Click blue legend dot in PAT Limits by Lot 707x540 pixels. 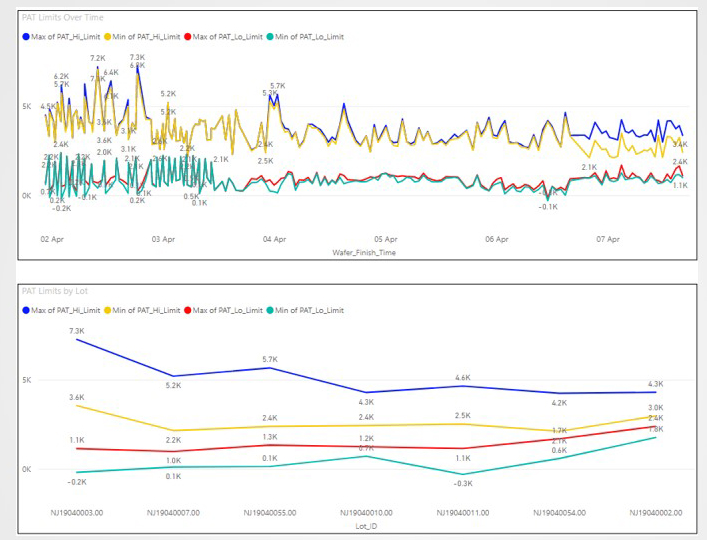coord(25,310)
